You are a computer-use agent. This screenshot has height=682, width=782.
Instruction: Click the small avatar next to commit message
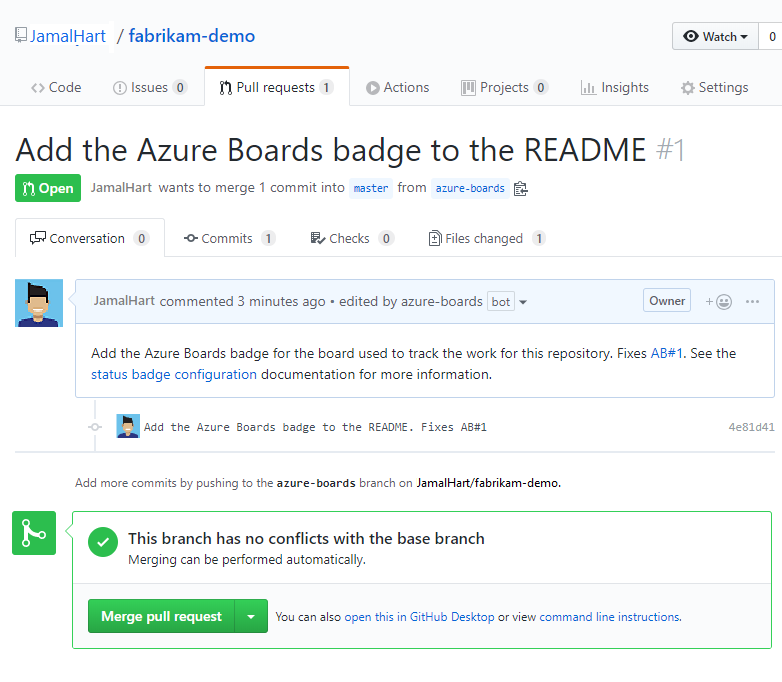click(x=128, y=426)
